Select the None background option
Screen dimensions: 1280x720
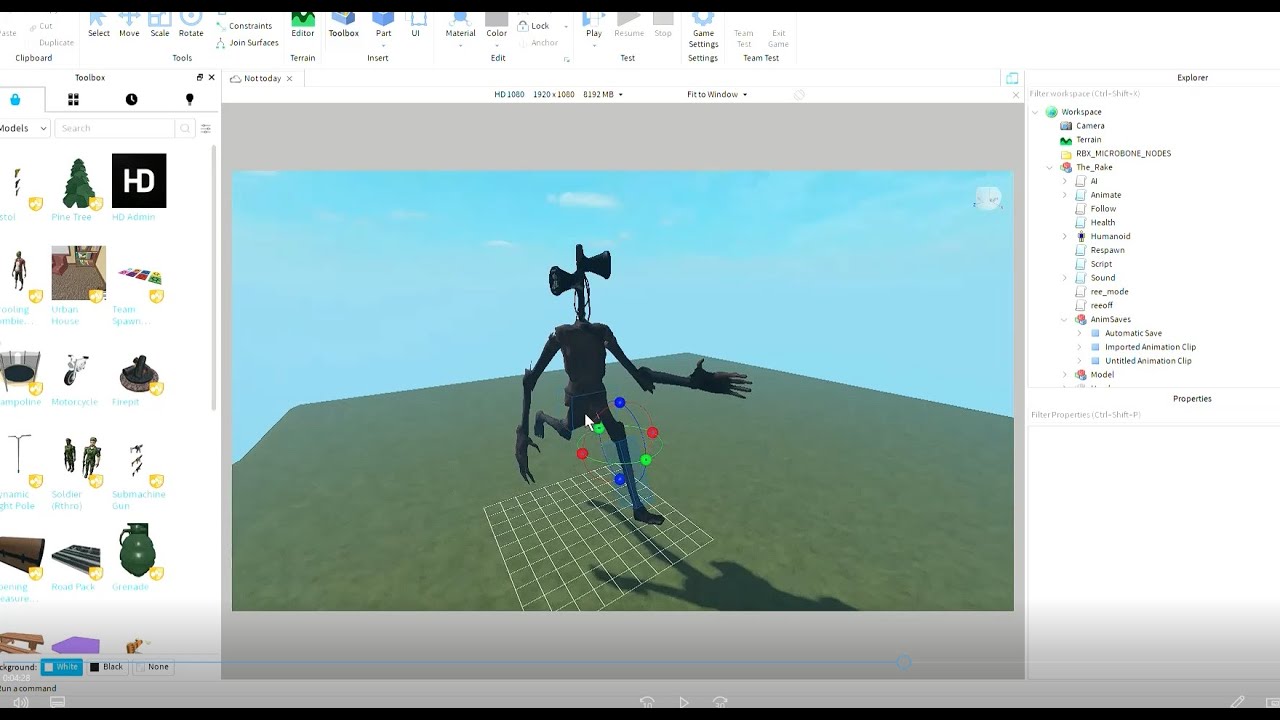click(152, 667)
